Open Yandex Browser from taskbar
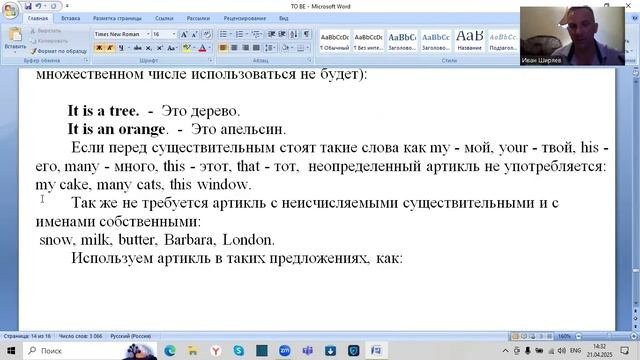The image size is (640, 360). coord(216,351)
